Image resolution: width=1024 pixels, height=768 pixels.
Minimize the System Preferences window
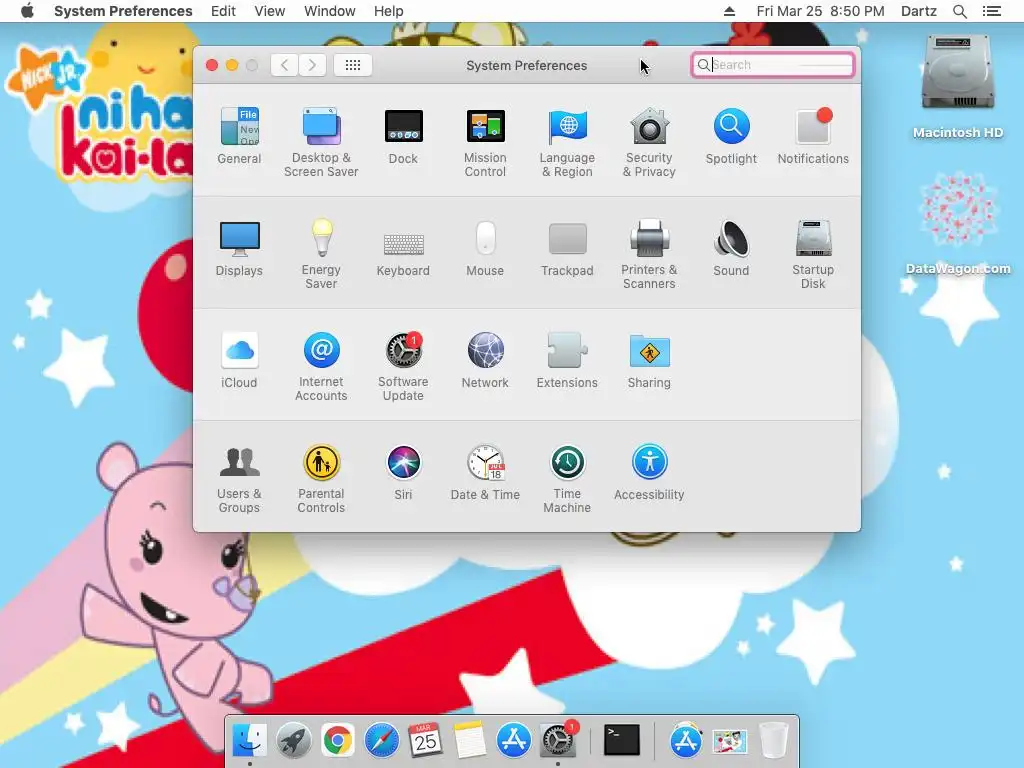point(232,65)
